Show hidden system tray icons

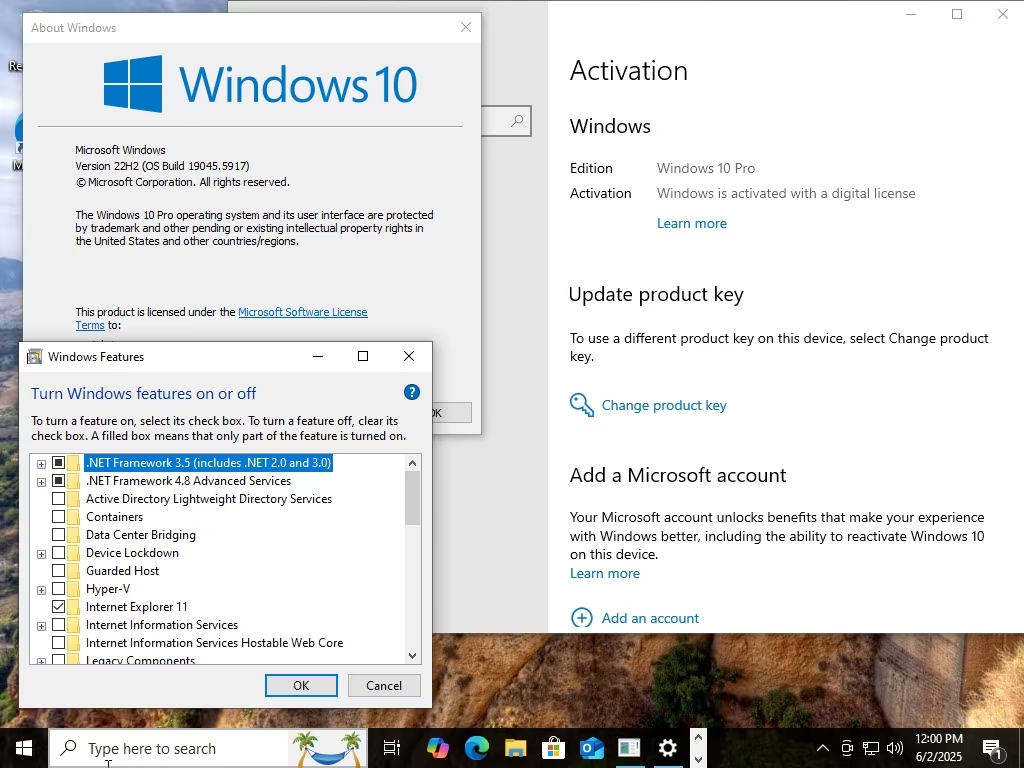point(823,748)
